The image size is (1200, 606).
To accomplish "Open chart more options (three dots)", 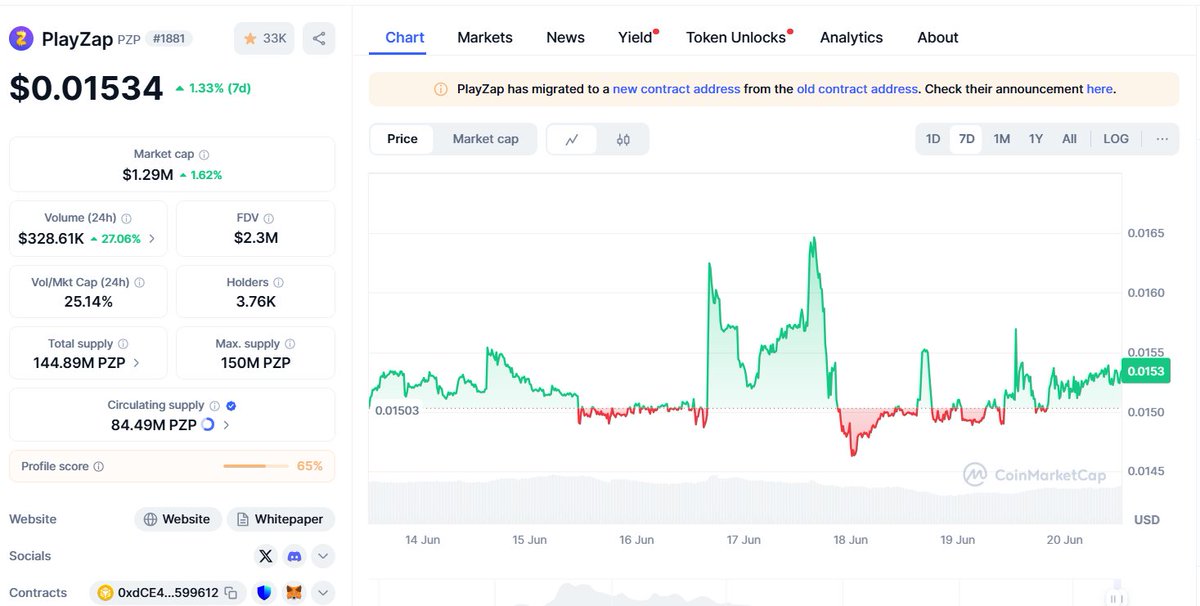I will (x=1162, y=139).
